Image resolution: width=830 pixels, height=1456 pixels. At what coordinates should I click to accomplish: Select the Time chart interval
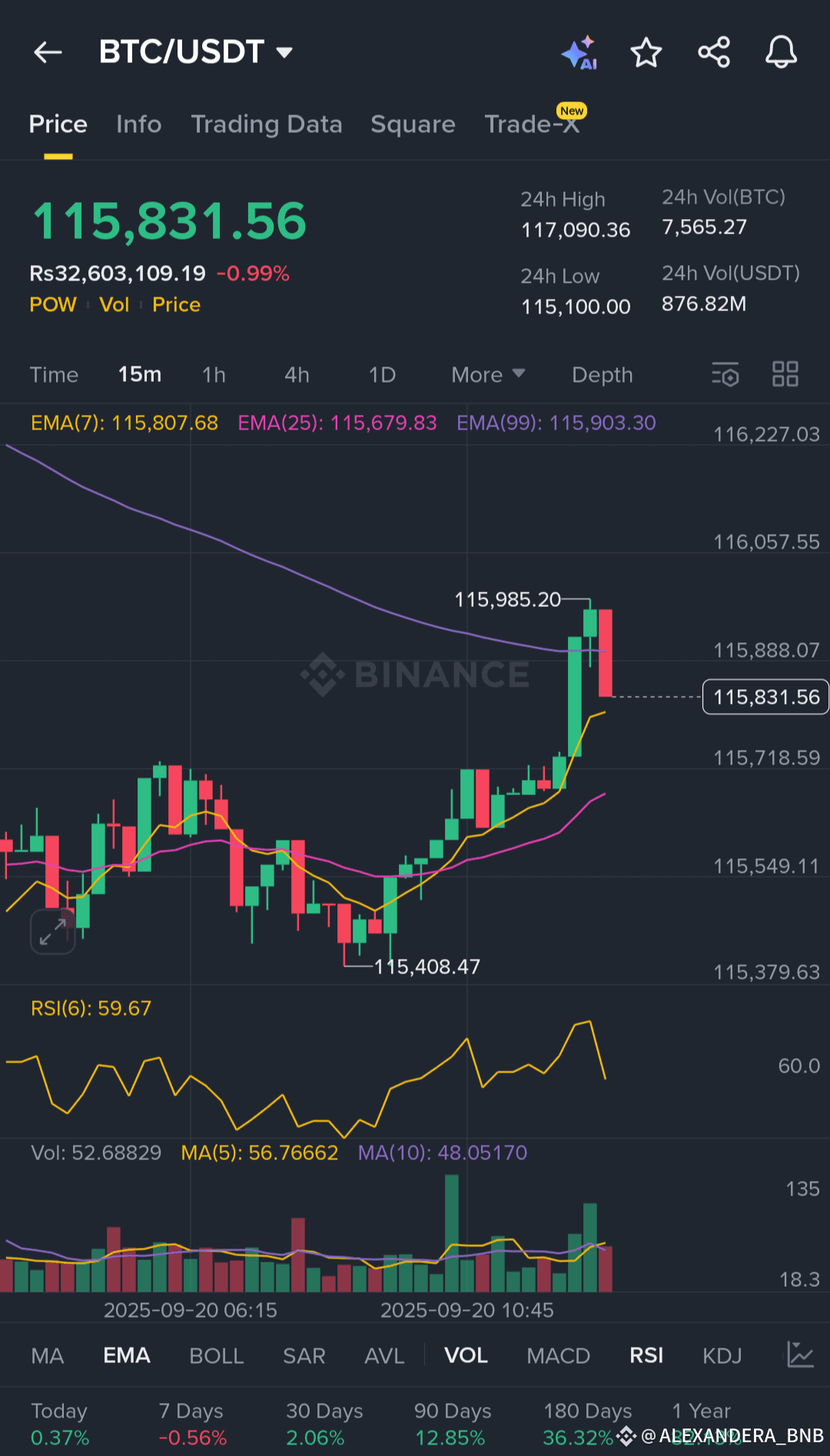(x=54, y=375)
